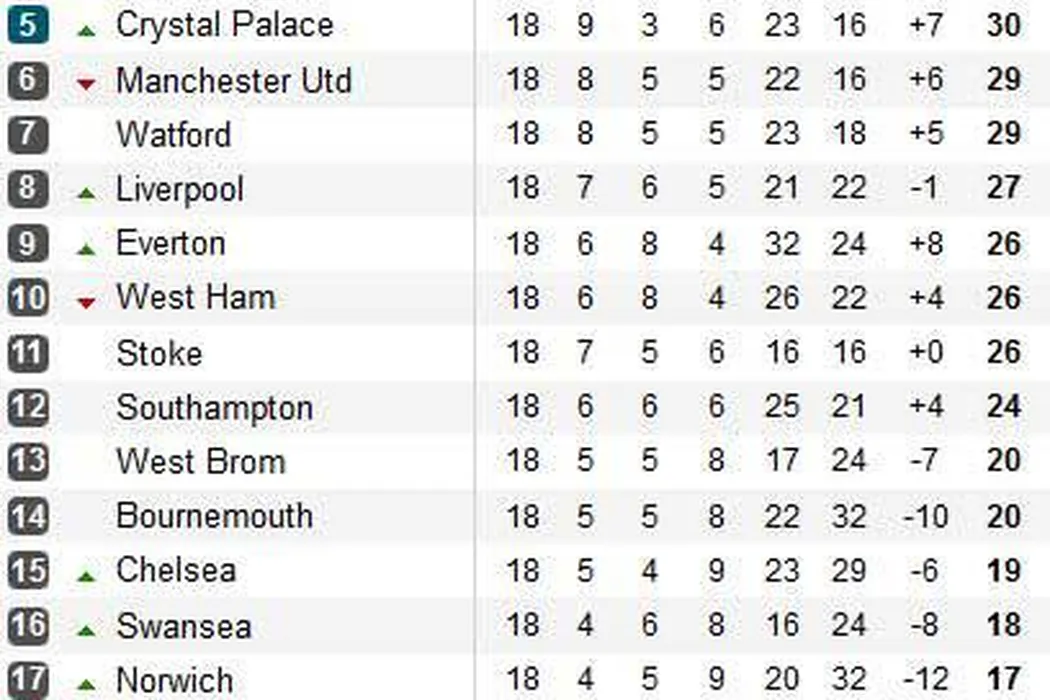Click Manchester Utd's 29 points value
1050x700 pixels.
pyautogui.click(x=1003, y=80)
